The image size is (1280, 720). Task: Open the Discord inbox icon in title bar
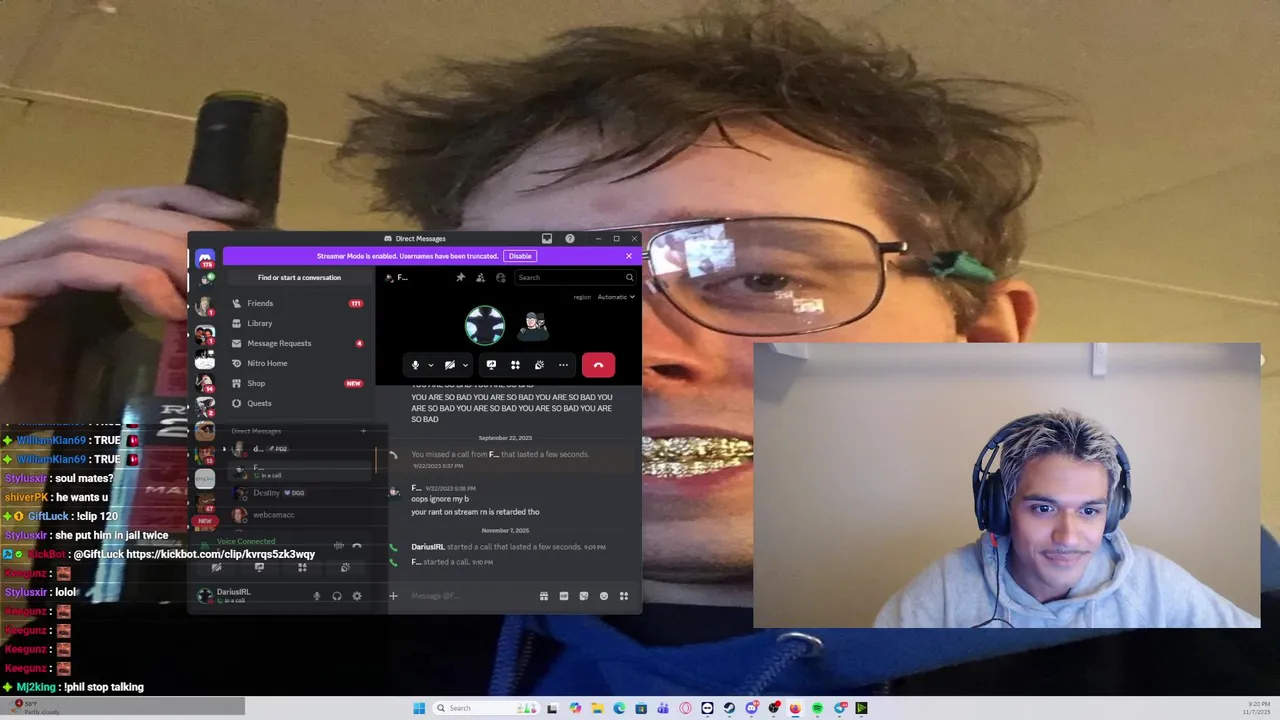pyautogui.click(x=547, y=239)
